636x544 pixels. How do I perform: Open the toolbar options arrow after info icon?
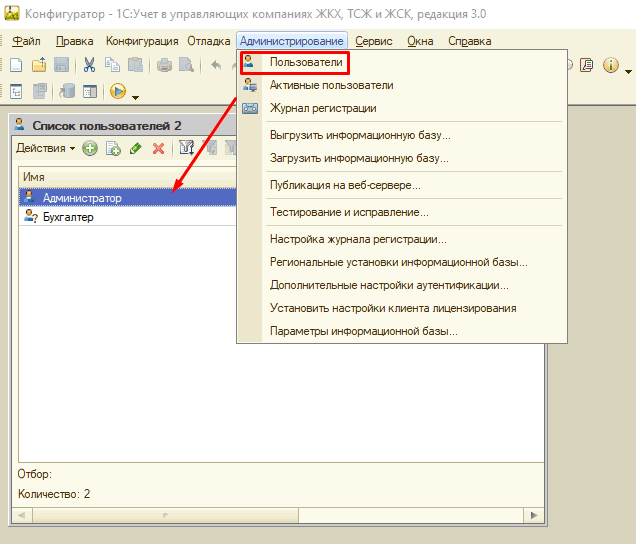(628, 71)
